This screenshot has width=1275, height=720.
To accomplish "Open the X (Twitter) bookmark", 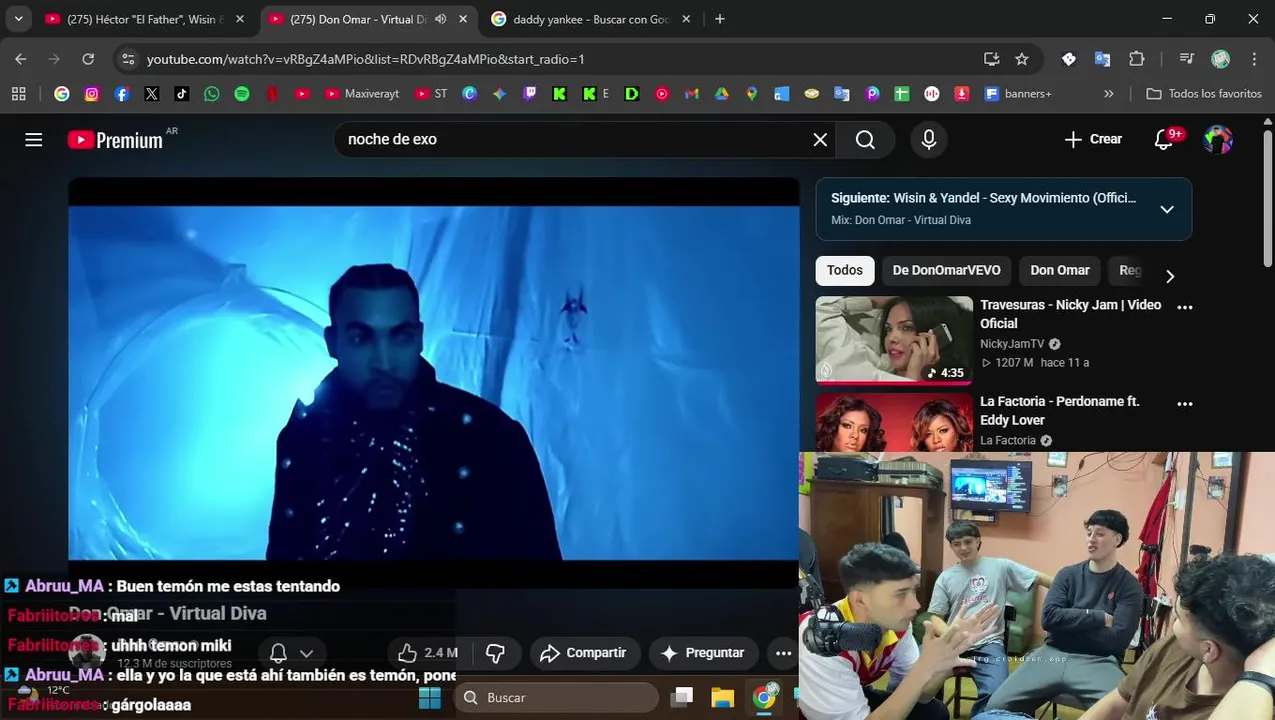I will (x=152, y=94).
